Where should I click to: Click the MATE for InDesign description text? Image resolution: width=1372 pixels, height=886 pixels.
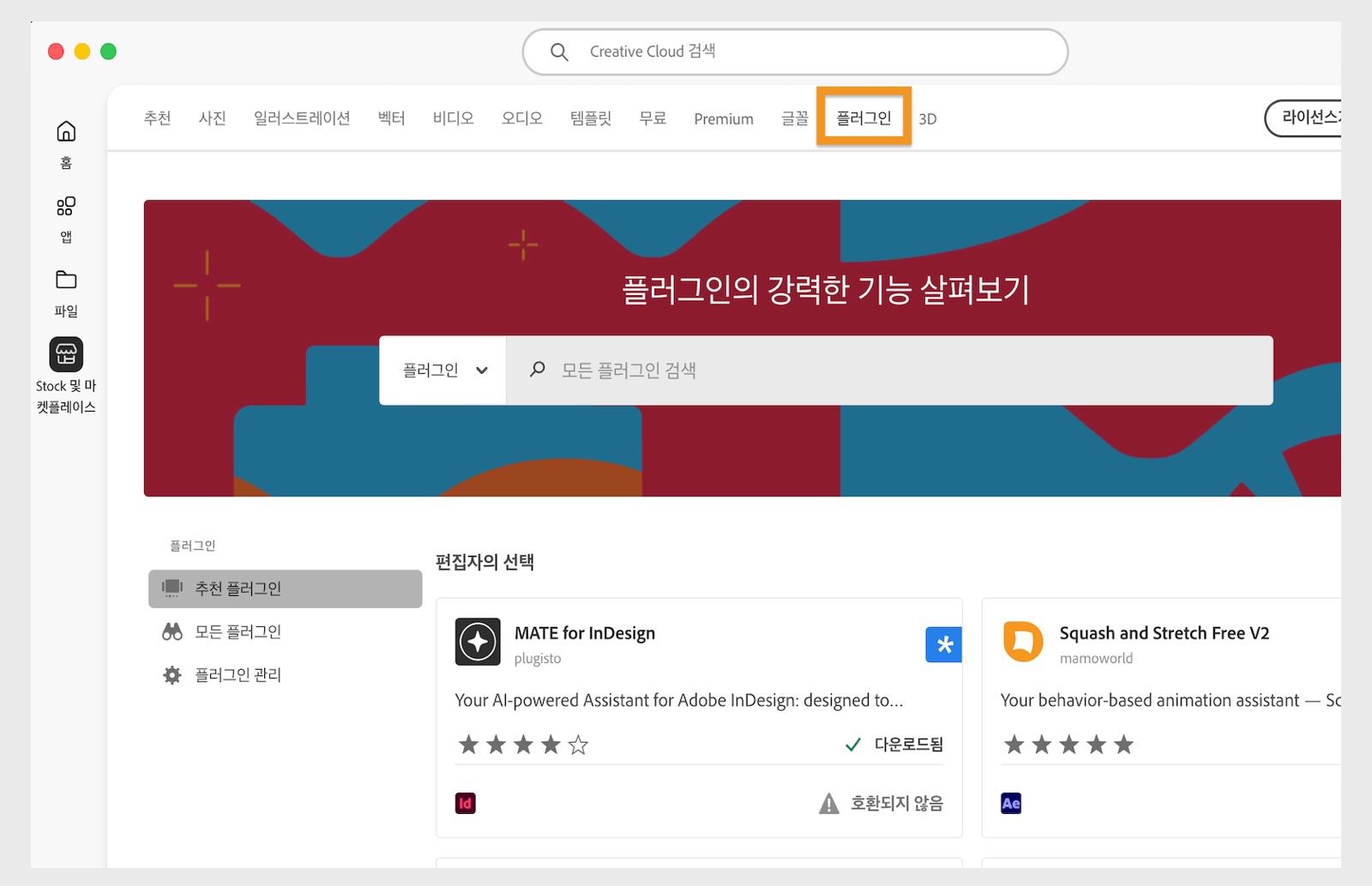pos(679,701)
